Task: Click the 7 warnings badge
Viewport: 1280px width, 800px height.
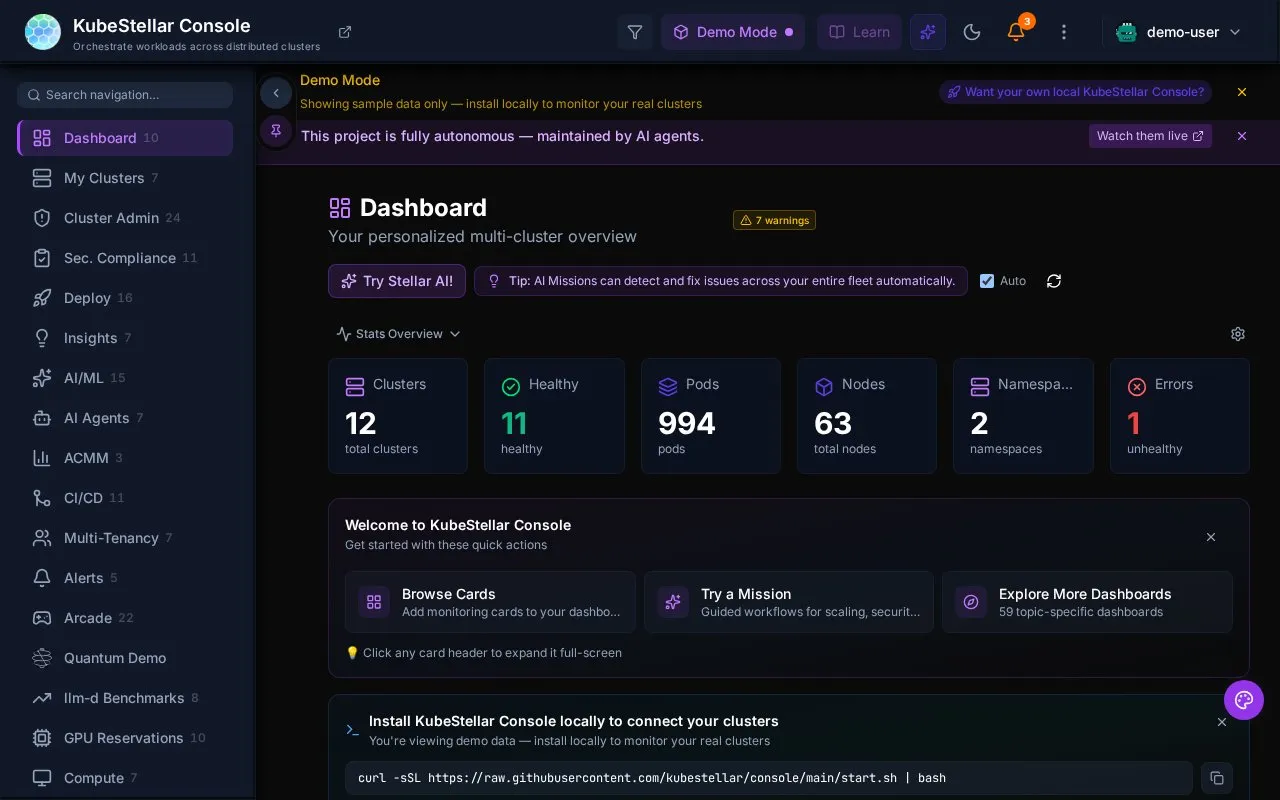Action: pos(774,220)
